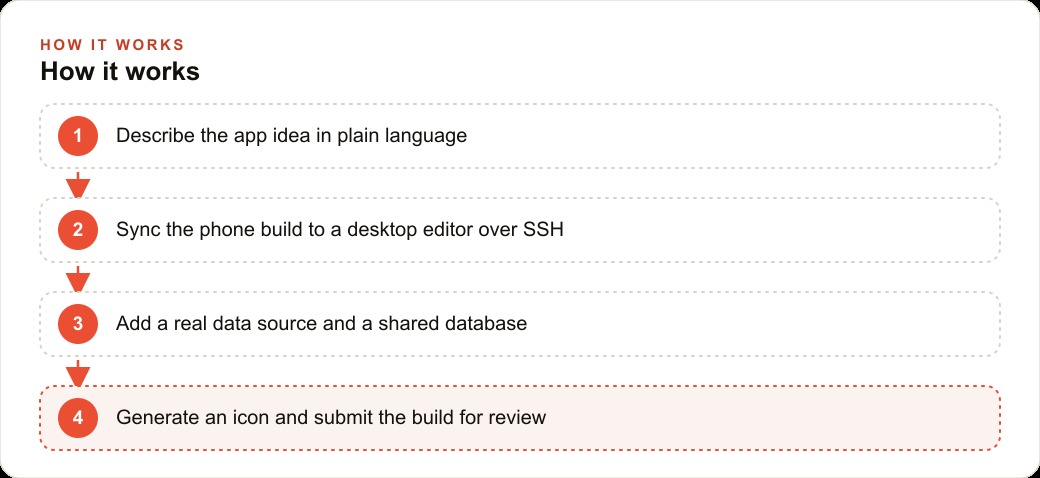Click the highlighted step 4 card's right side
This screenshot has height=478, width=1040.
pos(862,418)
